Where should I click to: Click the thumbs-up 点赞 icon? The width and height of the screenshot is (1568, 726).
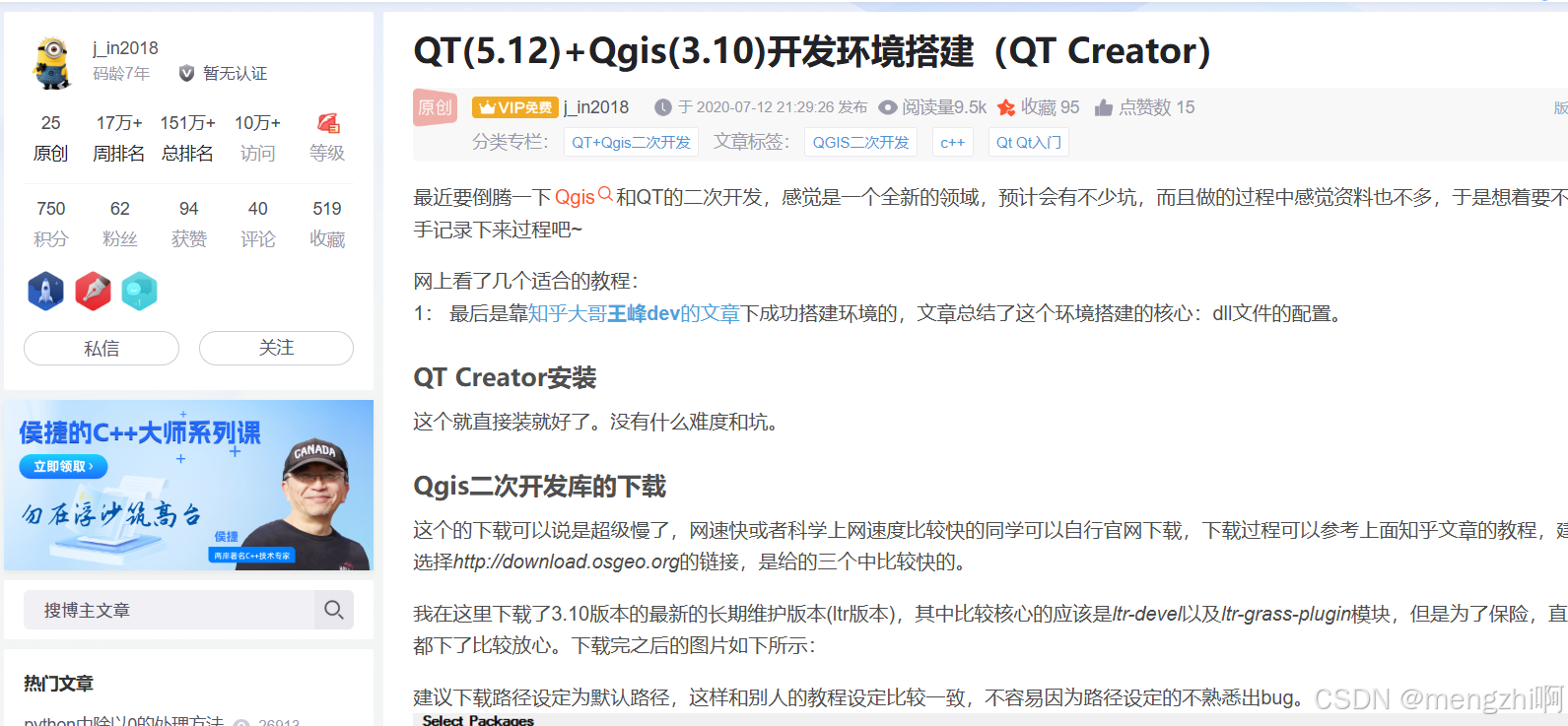tap(1104, 107)
